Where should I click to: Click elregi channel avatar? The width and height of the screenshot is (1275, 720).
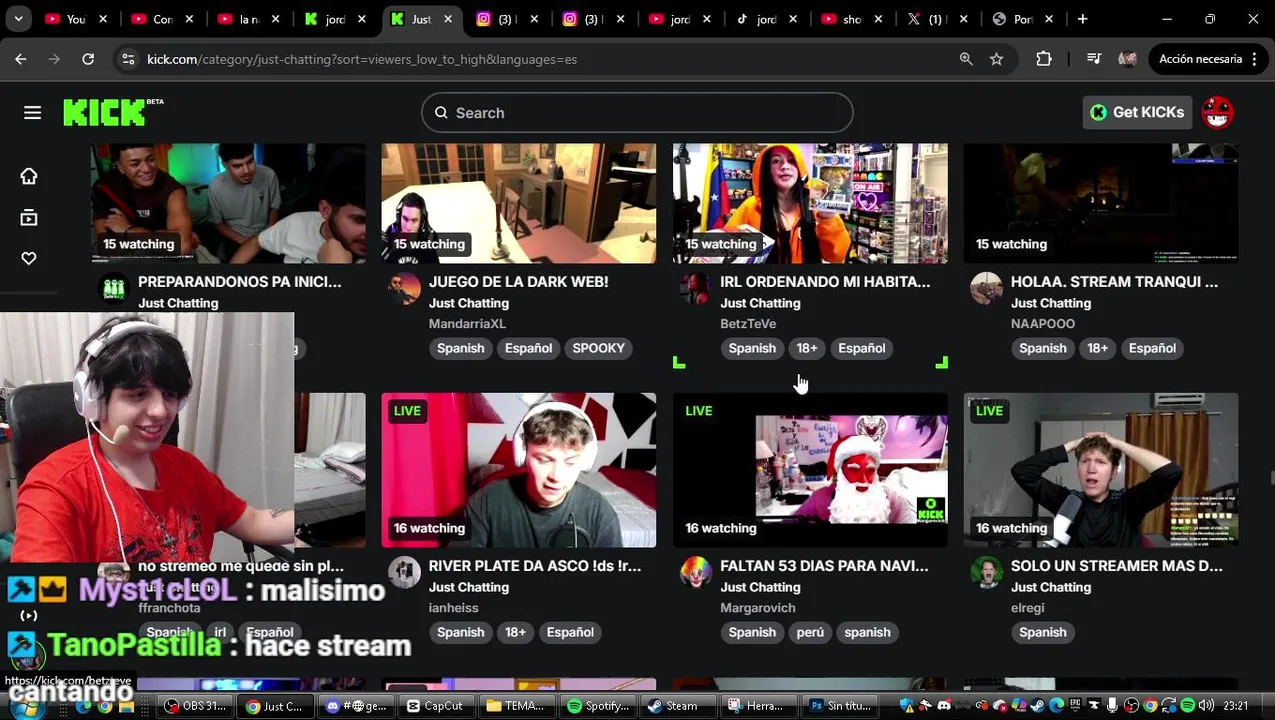tap(986, 573)
